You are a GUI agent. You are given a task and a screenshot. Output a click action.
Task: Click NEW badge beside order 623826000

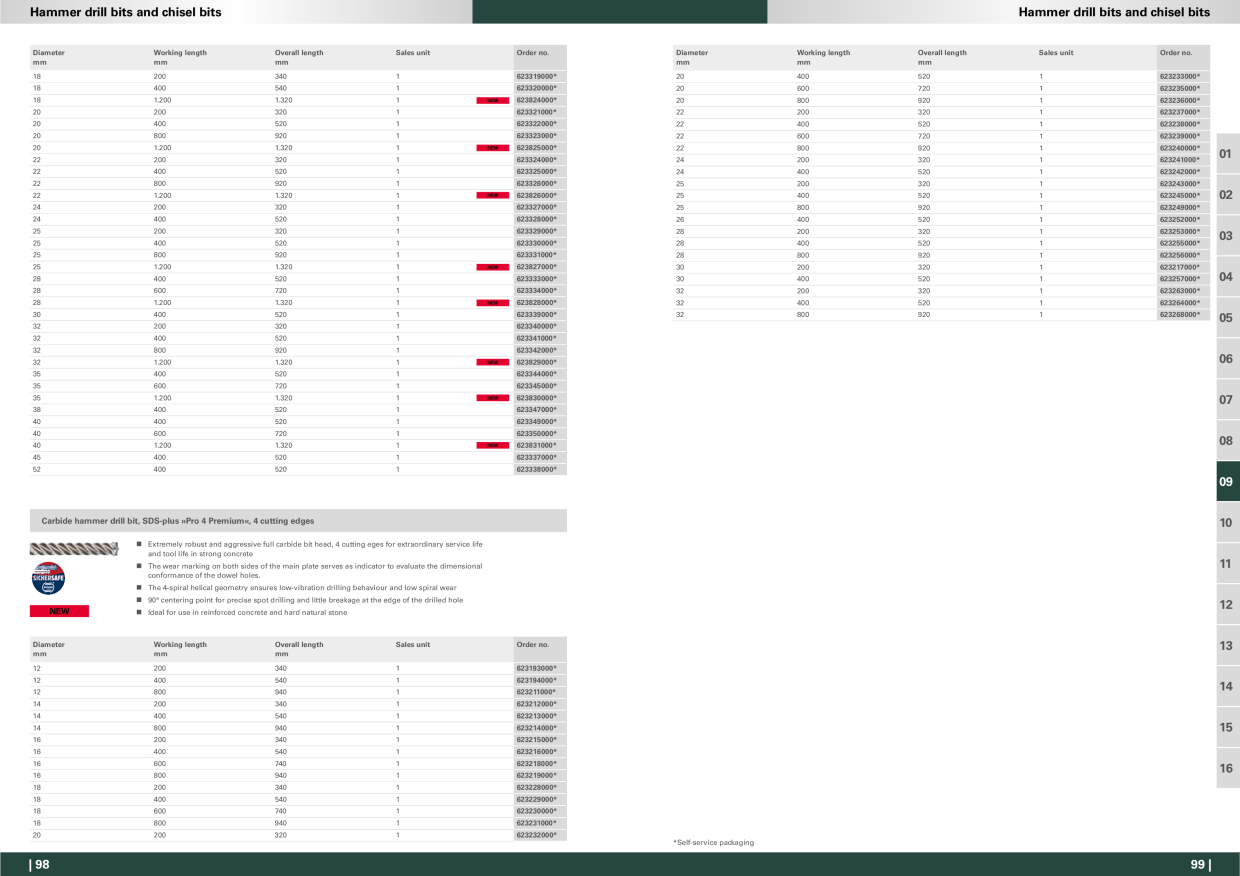point(492,195)
